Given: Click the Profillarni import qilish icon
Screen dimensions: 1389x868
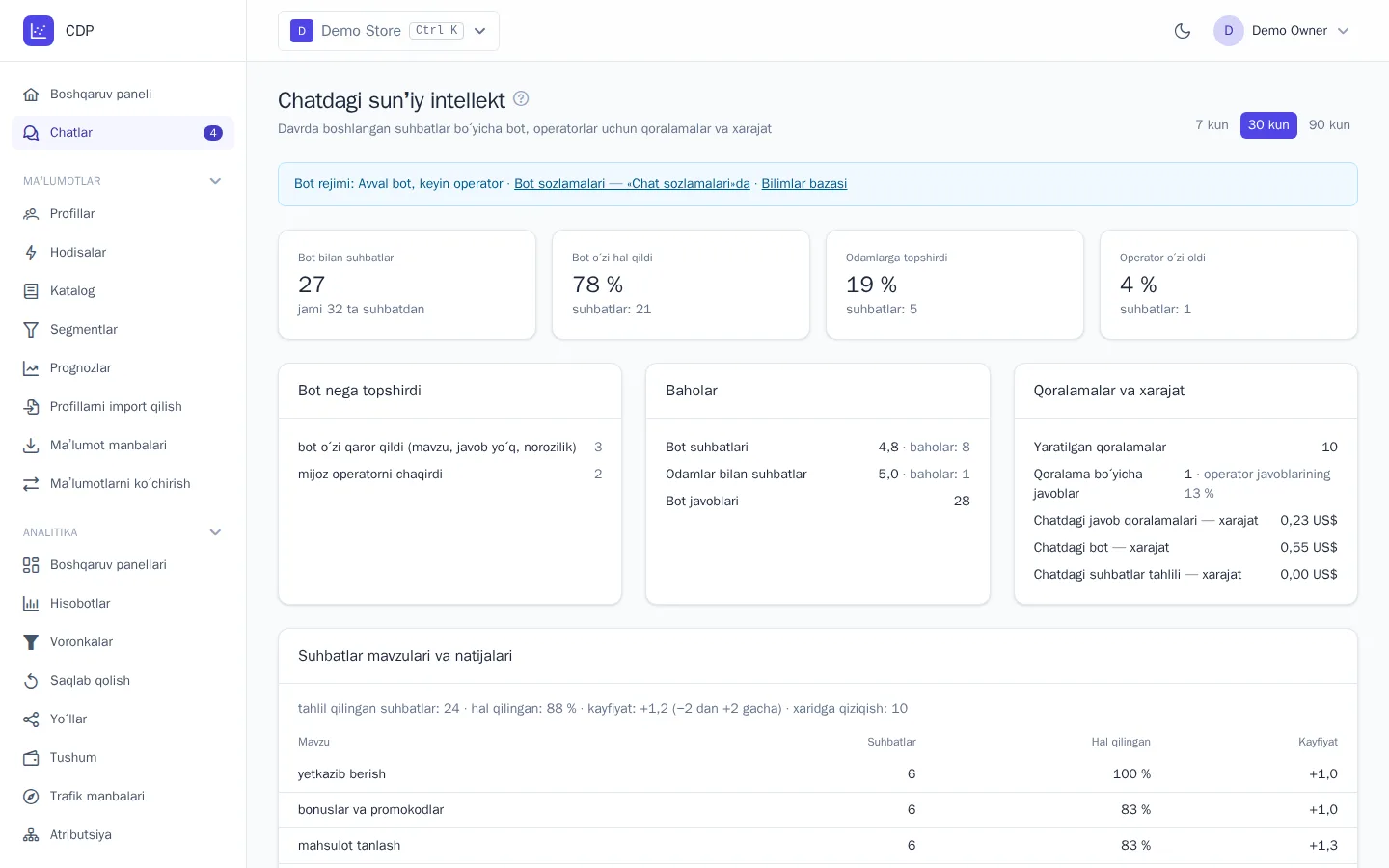Looking at the screenshot, I should tap(31, 407).
